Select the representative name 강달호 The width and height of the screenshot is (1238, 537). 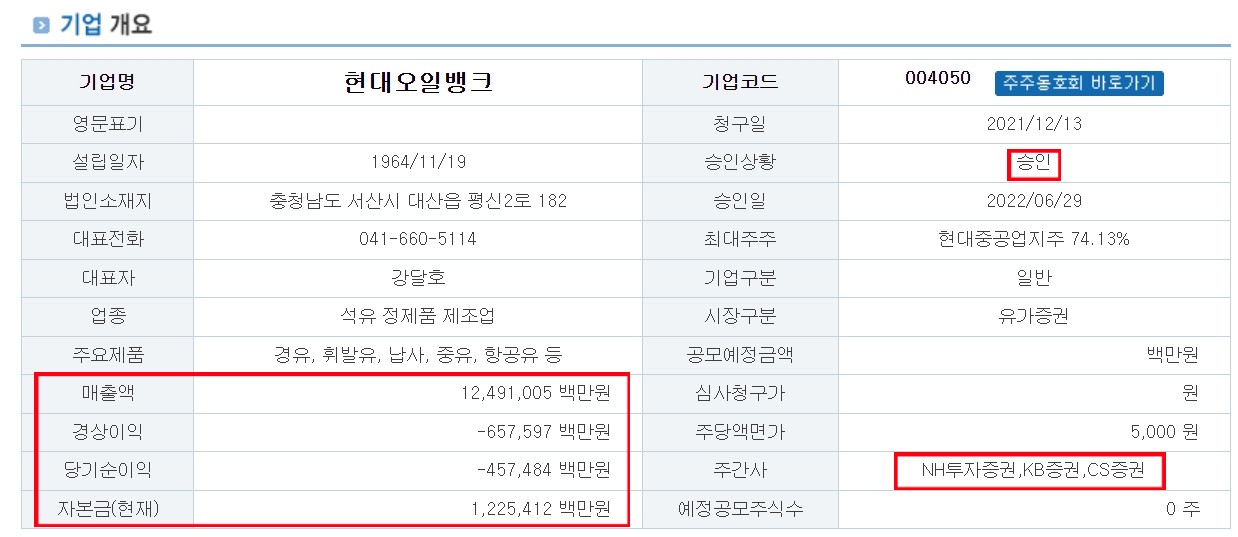coord(418,278)
